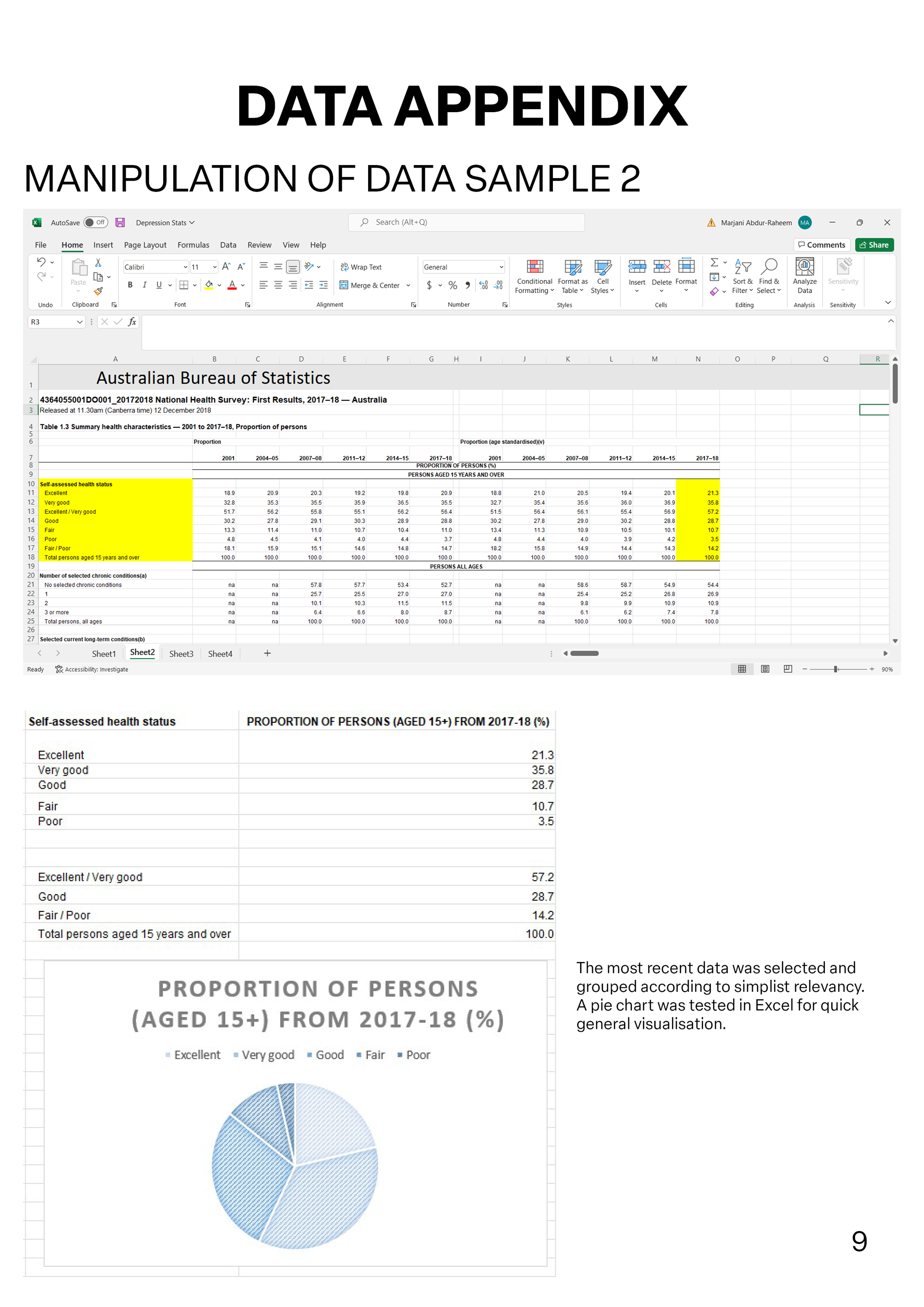Click the green Share button
Viewport: 924px width, 1307px height.
(874, 245)
